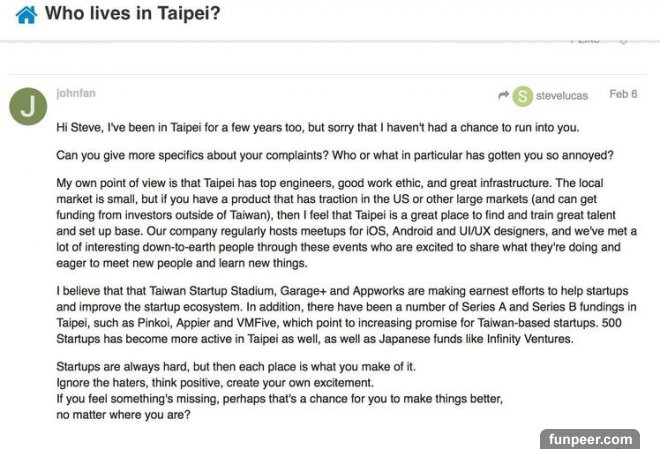Click the blue home icon

click(27, 15)
